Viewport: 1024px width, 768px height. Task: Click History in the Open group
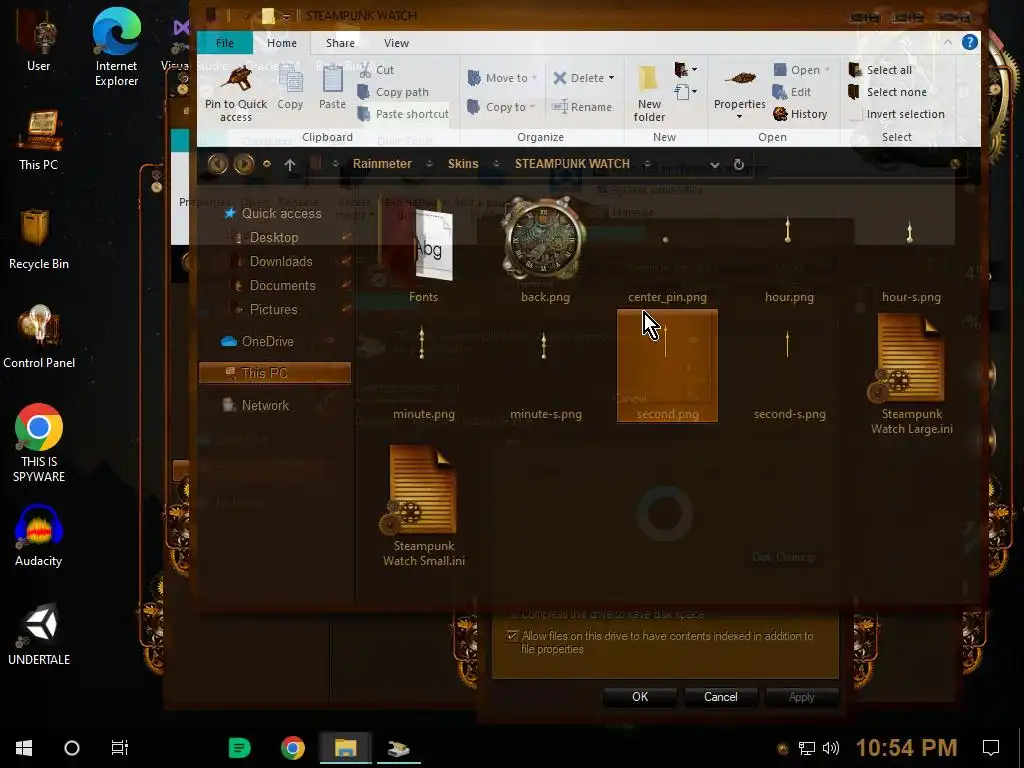pyautogui.click(x=800, y=114)
